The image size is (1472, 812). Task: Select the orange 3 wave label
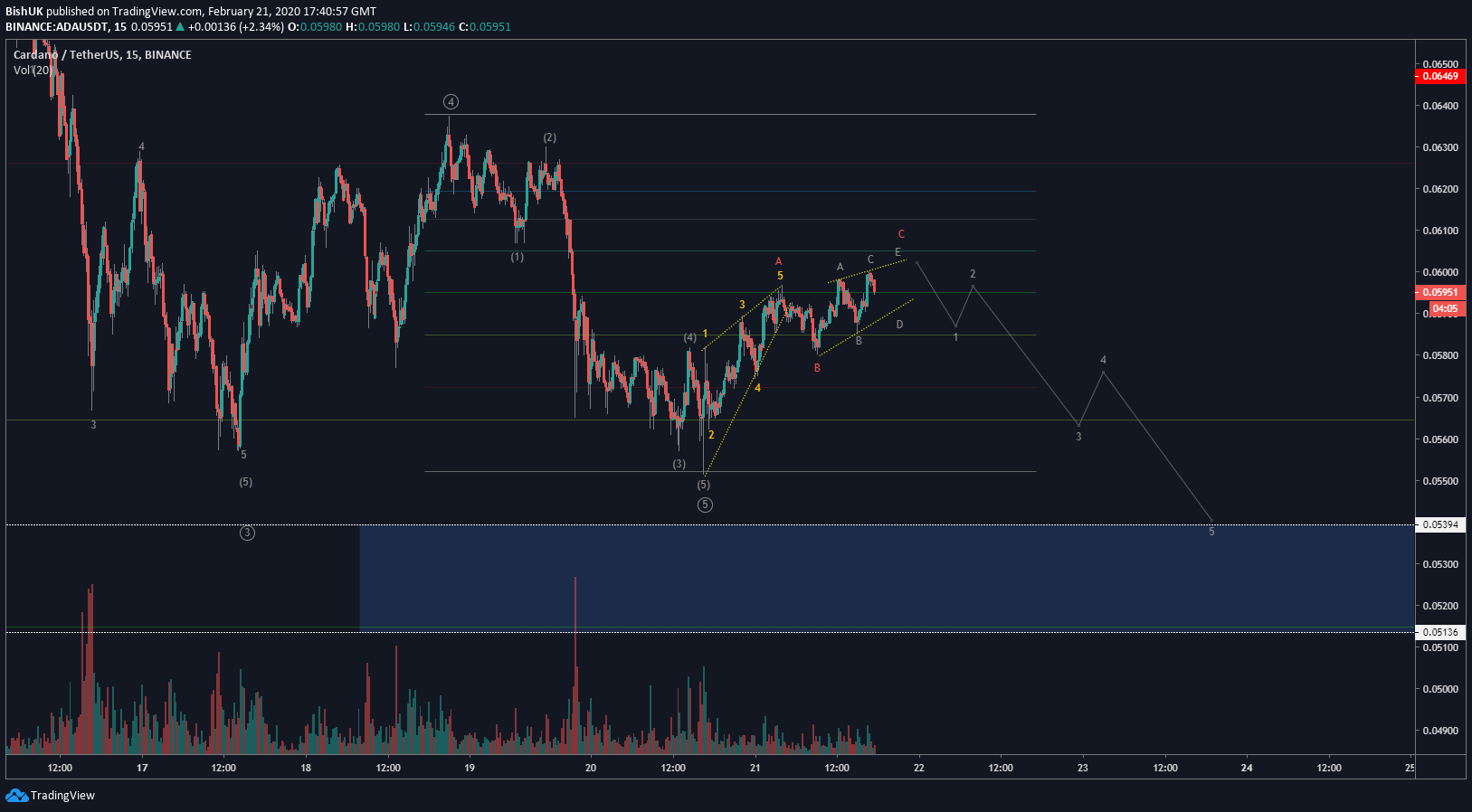(742, 305)
